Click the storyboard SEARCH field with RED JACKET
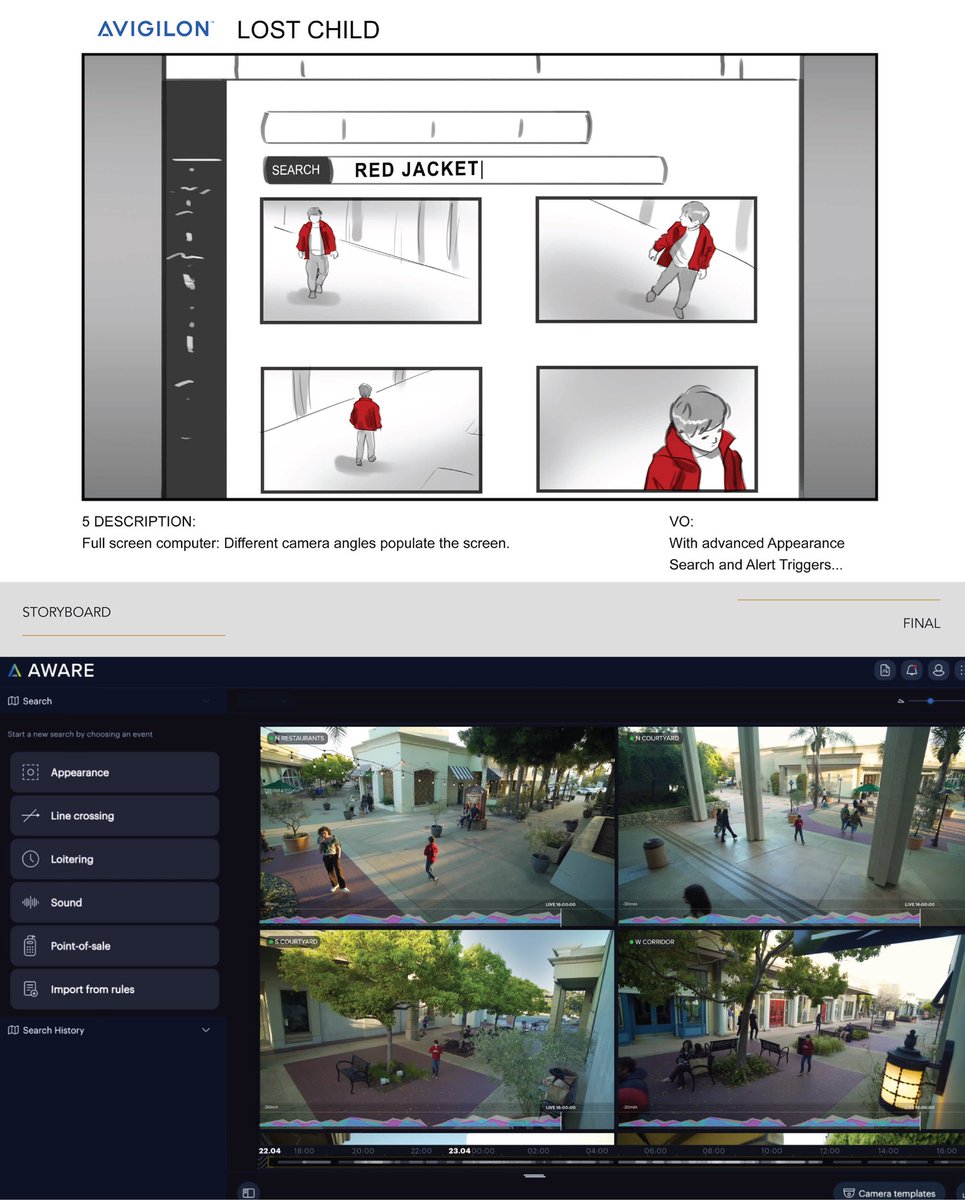This screenshot has width=965, height=1200. coord(465,170)
